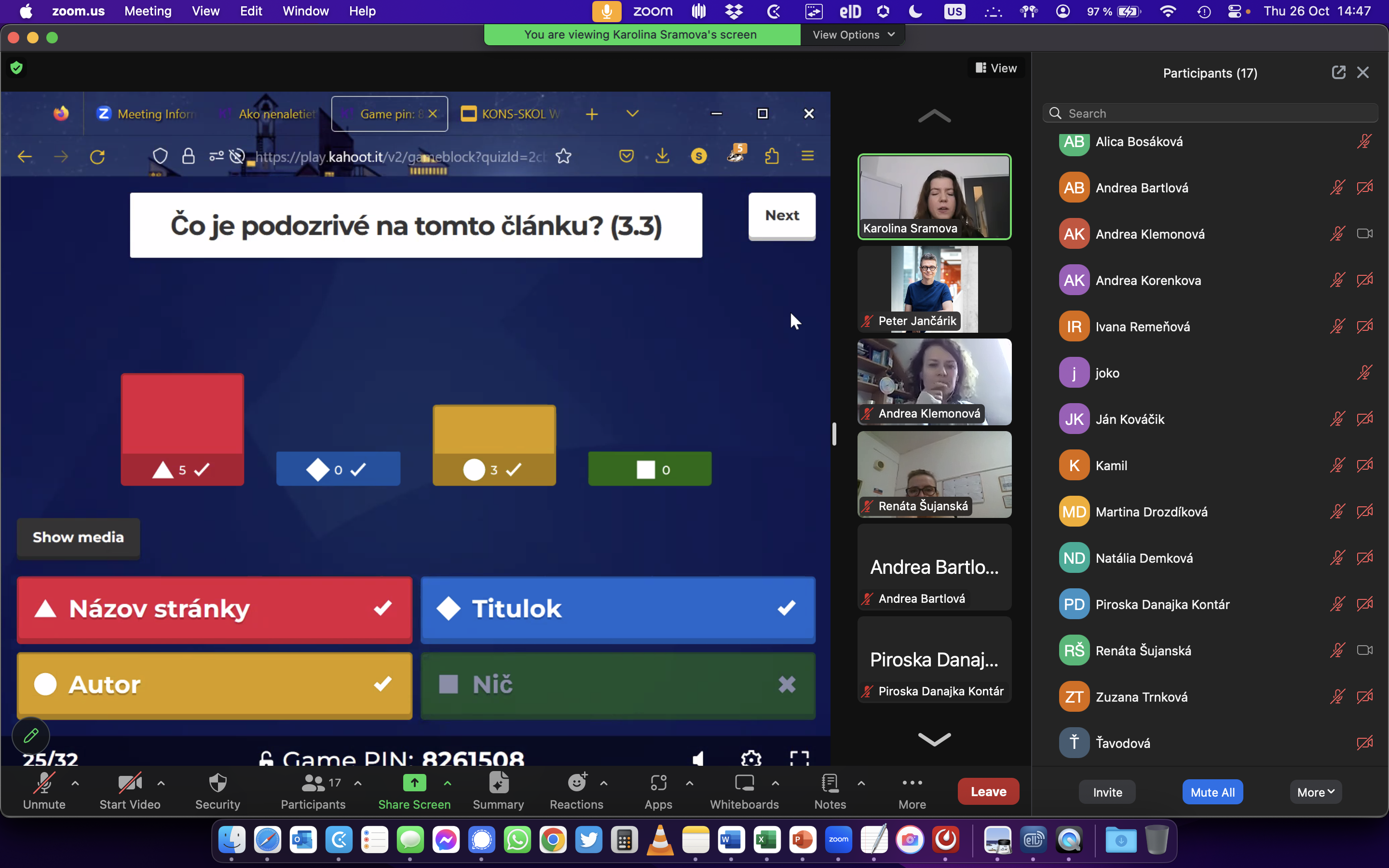1389x868 pixels.
Task: Open the More dropdown in participants panel
Action: 1316,792
